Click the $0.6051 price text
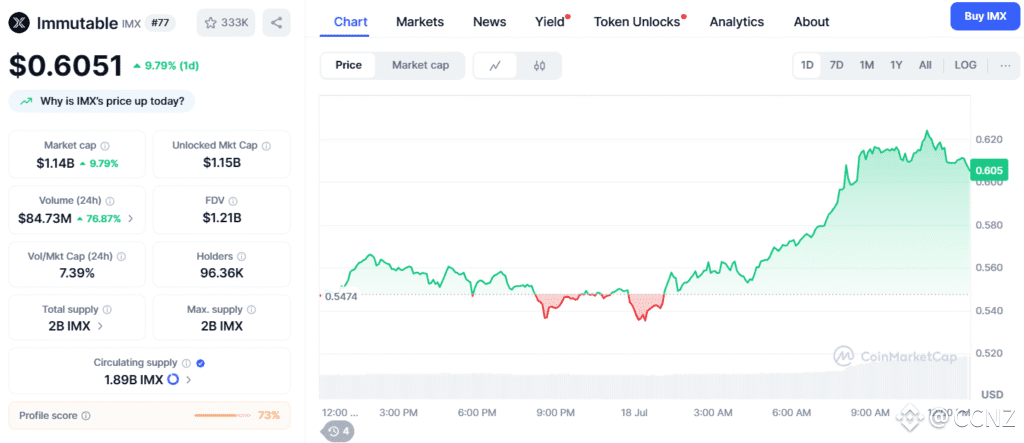Image resolution: width=1024 pixels, height=443 pixels. (65, 66)
